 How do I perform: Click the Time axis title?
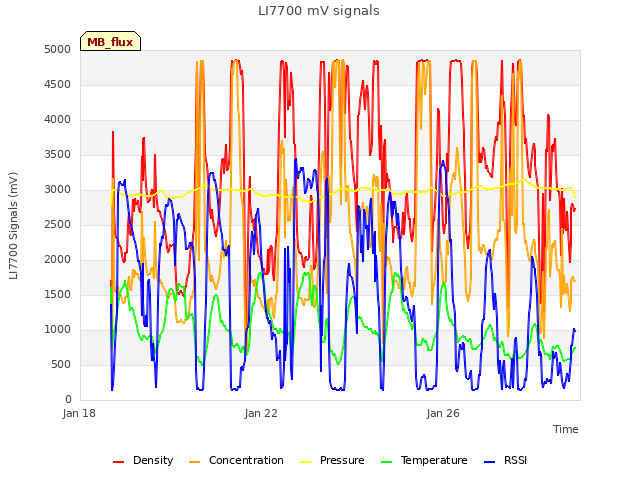click(x=566, y=429)
